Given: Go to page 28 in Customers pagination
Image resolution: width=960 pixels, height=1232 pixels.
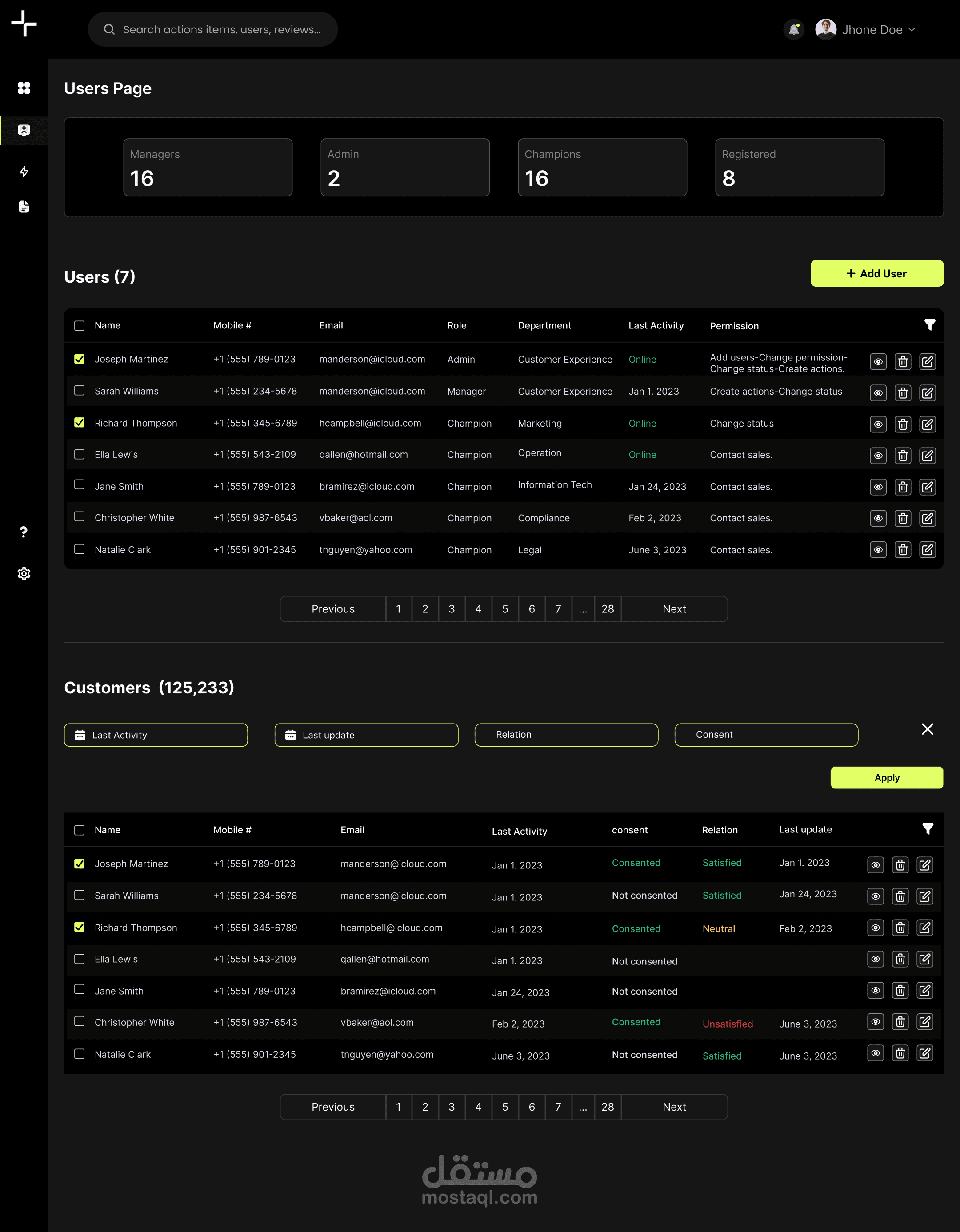Looking at the screenshot, I should coord(608,1107).
